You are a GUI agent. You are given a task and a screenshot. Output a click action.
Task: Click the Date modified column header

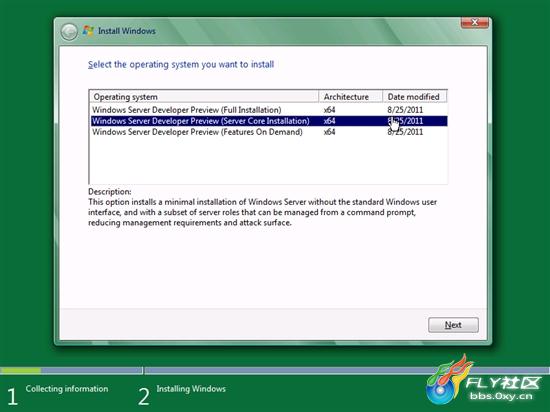click(x=415, y=97)
